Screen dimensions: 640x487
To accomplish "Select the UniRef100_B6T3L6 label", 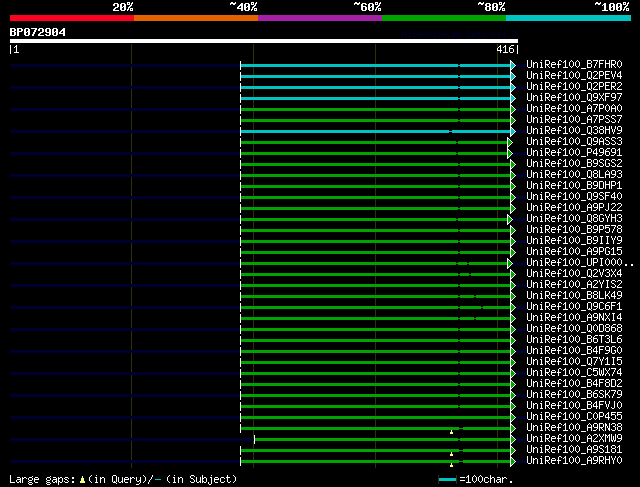I will click(x=574, y=340).
